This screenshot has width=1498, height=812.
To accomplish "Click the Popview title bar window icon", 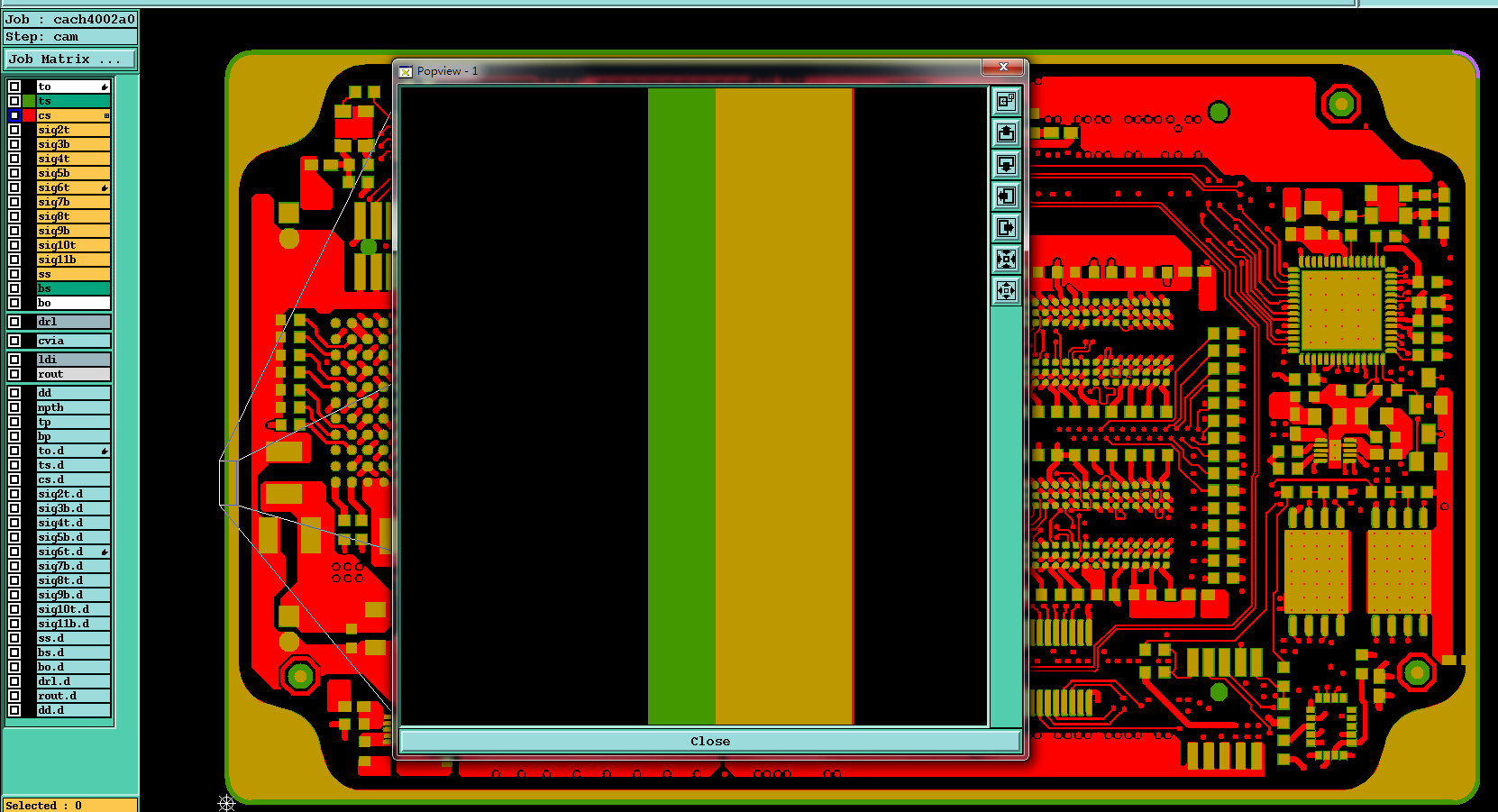I will click(406, 71).
